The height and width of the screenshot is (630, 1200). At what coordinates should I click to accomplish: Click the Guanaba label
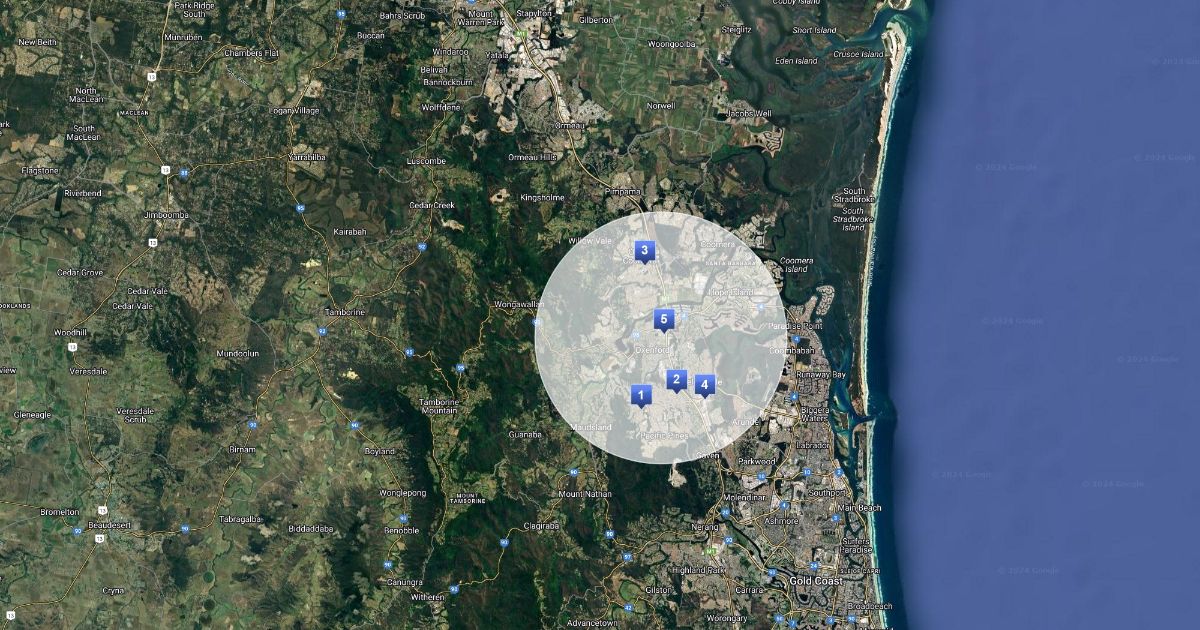(x=524, y=435)
